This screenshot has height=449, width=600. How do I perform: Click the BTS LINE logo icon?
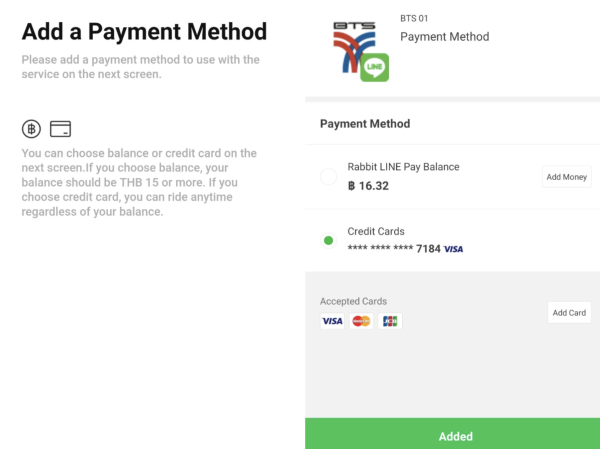coord(361,52)
